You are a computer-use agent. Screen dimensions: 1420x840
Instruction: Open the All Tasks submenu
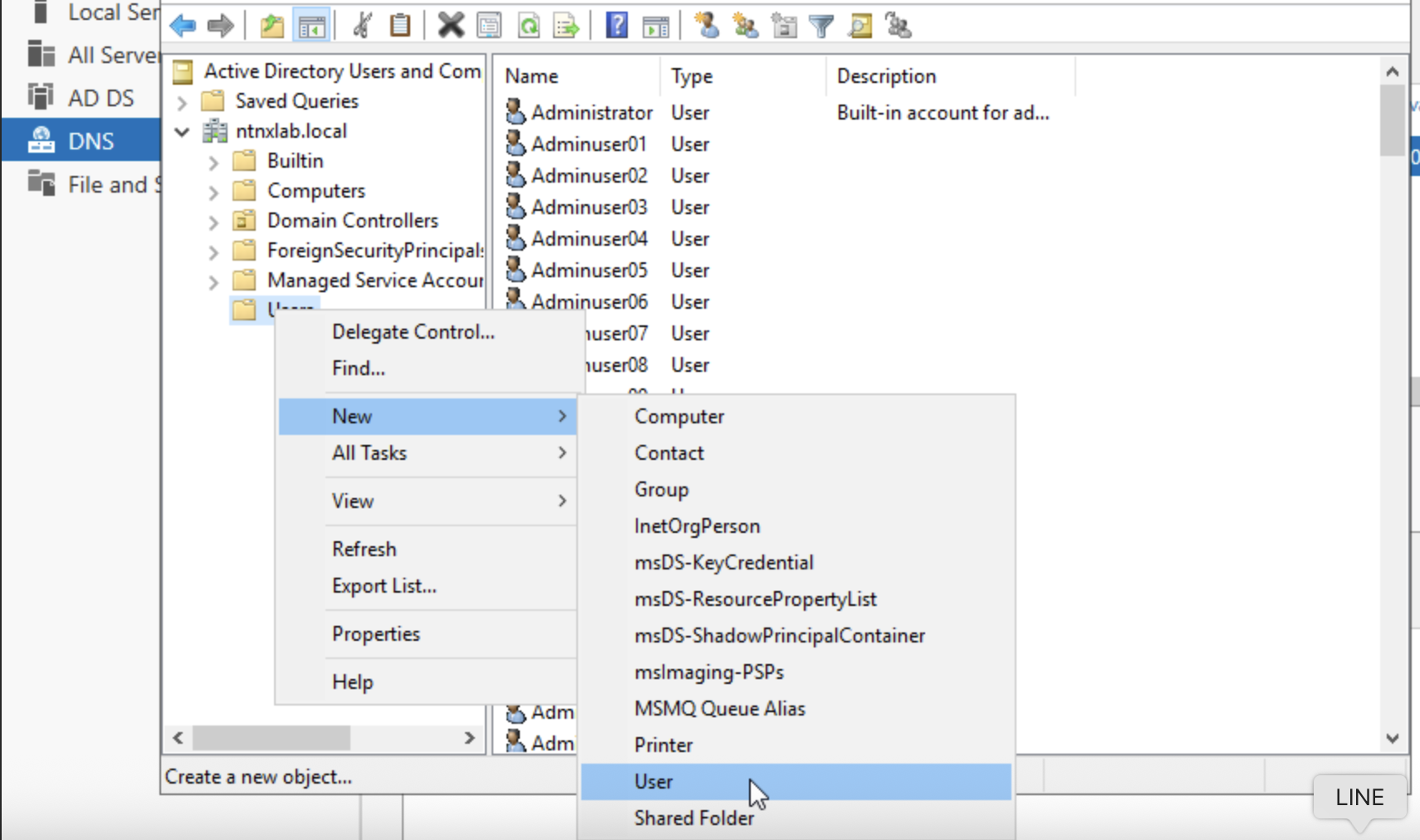pos(369,453)
